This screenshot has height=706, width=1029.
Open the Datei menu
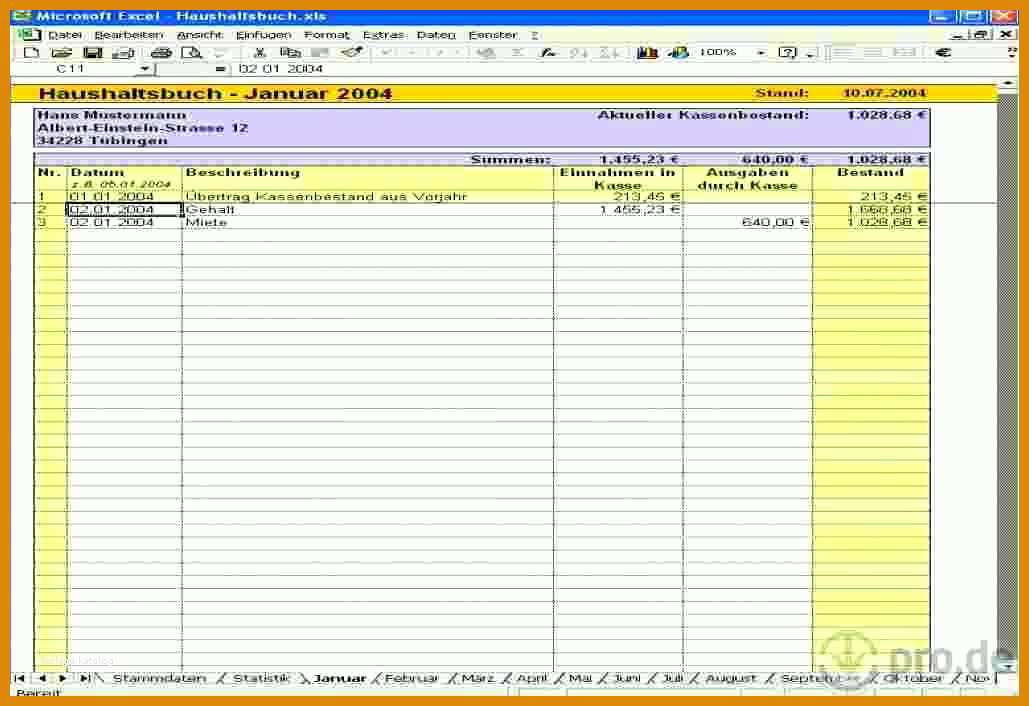point(65,35)
